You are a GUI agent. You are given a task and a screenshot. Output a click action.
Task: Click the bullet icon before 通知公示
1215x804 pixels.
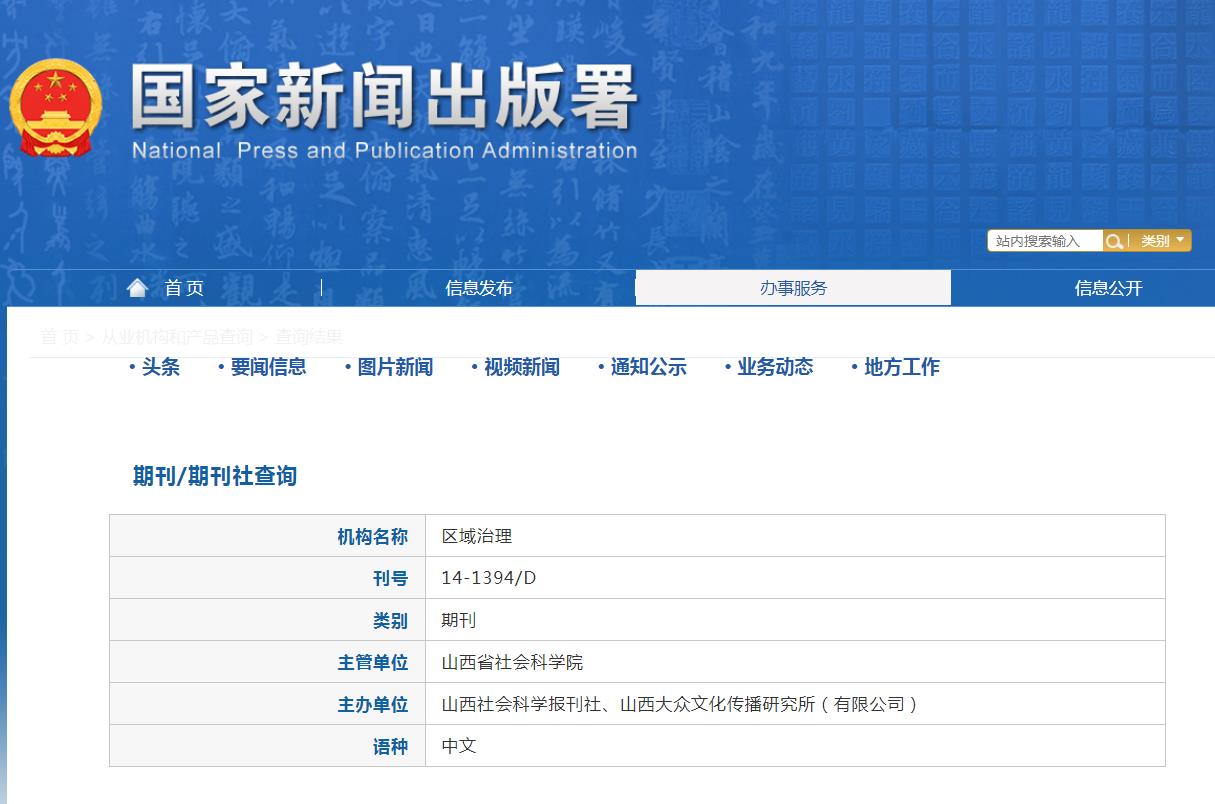click(600, 367)
